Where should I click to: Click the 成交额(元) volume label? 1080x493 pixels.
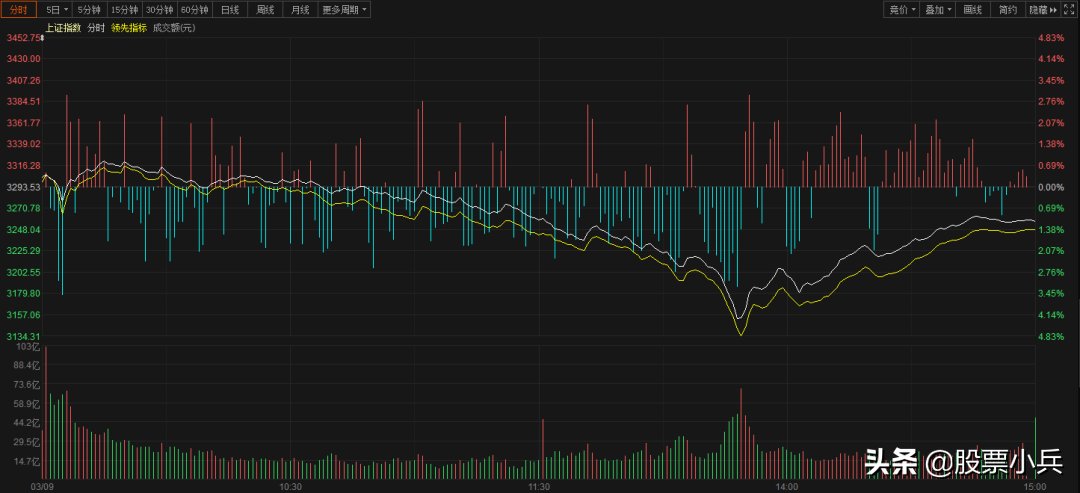tap(174, 28)
